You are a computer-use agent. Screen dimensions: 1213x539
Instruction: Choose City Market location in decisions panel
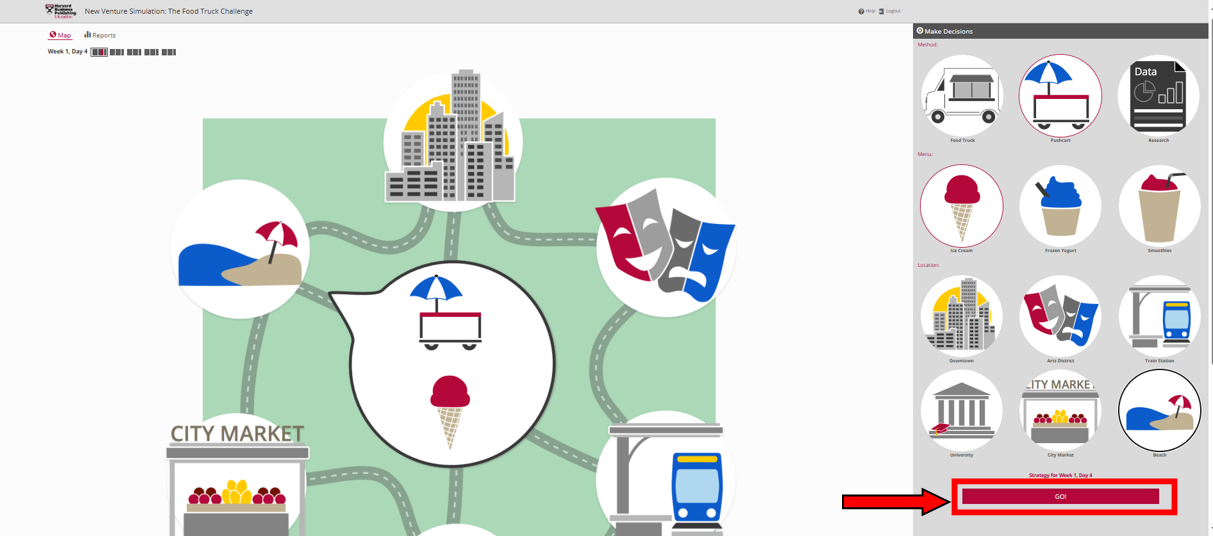[x=1060, y=411]
